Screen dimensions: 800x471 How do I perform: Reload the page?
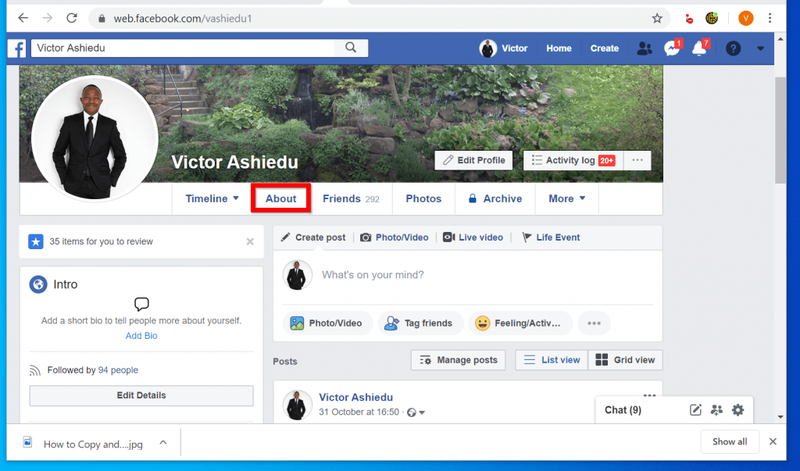[x=72, y=18]
